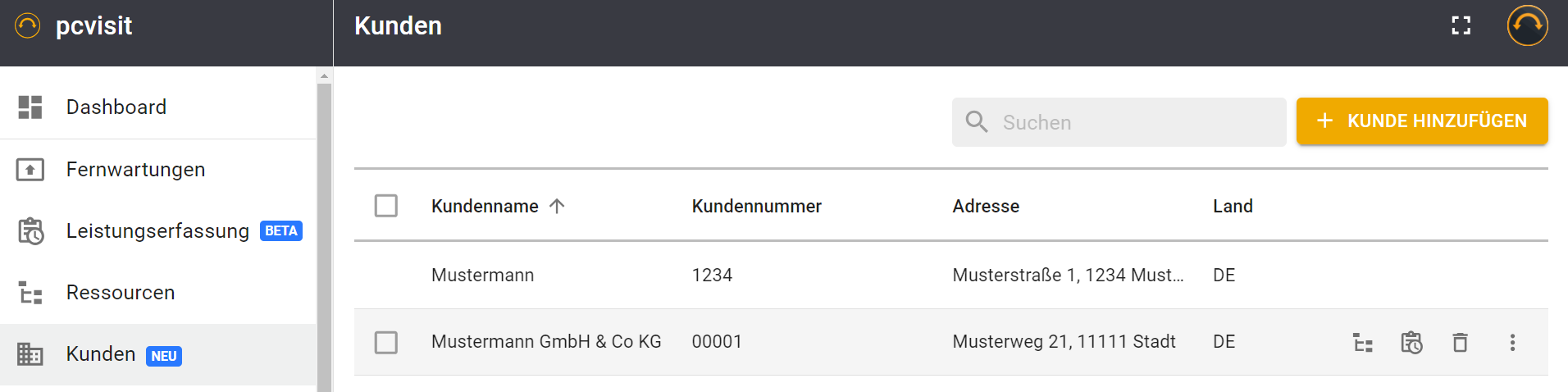Click the search magnifier icon
1568x392 pixels.
[x=977, y=122]
